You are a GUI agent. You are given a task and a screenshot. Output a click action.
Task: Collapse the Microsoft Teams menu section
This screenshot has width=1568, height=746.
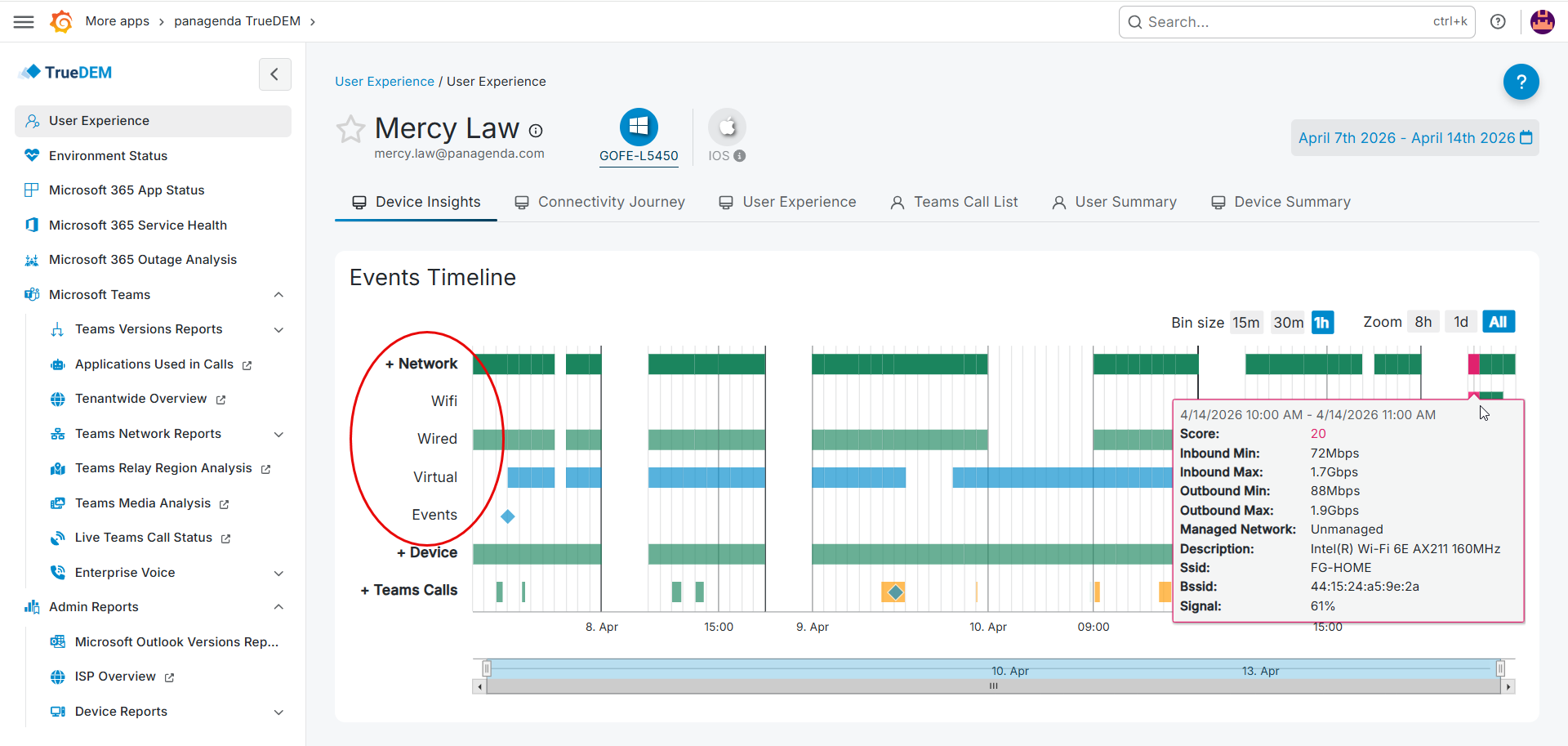pyautogui.click(x=278, y=295)
